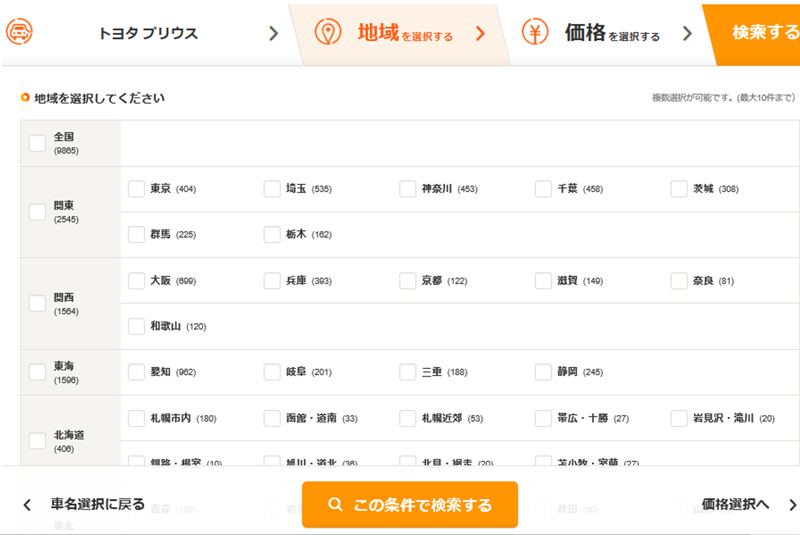Image resolution: width=800 pixels, height=535 pixels.
Task: Tick the 帯広・十勝 (27) checkbox
Action: click(x=543, y=418)
